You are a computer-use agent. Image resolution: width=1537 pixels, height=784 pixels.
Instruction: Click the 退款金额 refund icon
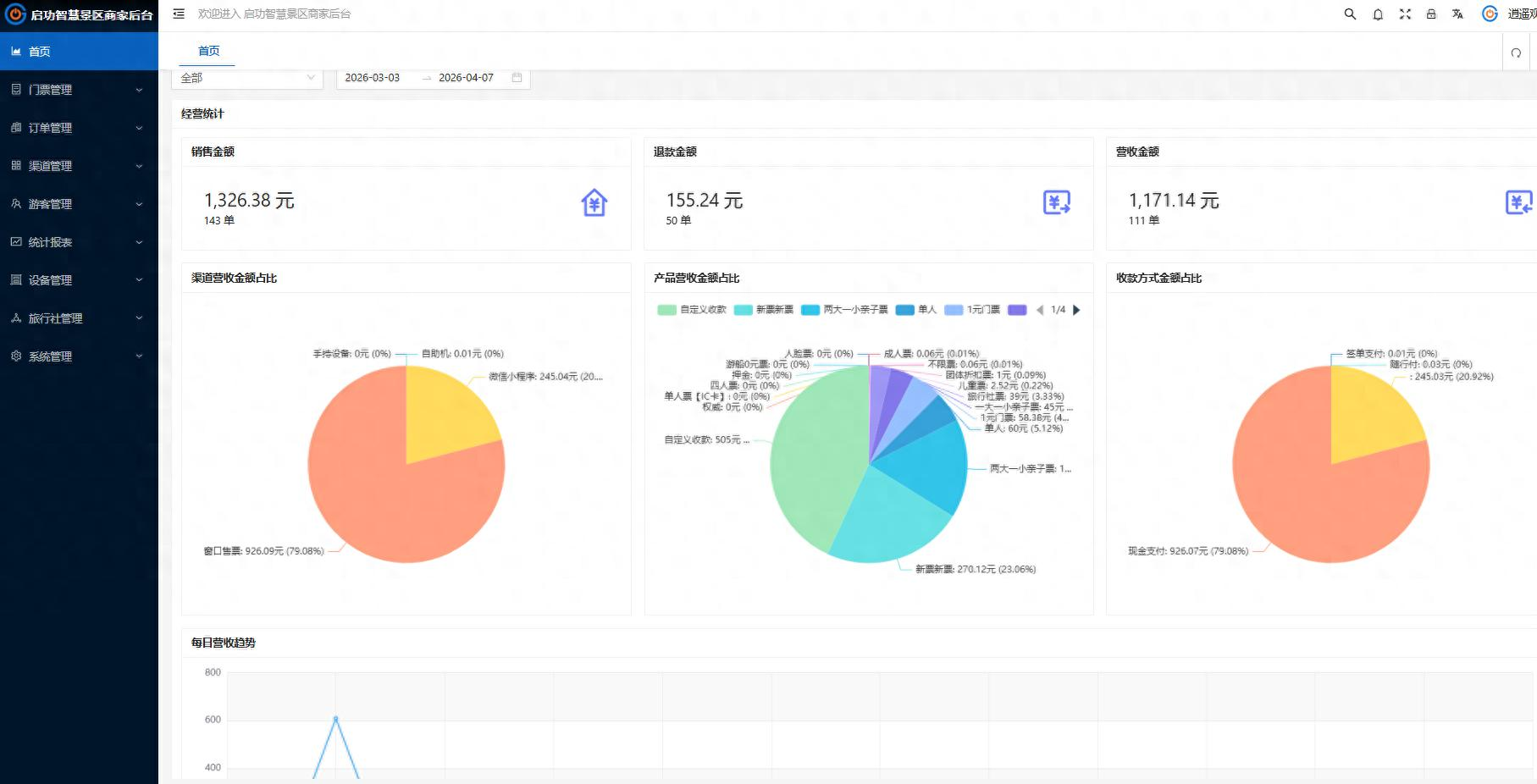pyautogui.click(x=1057, y=202)
